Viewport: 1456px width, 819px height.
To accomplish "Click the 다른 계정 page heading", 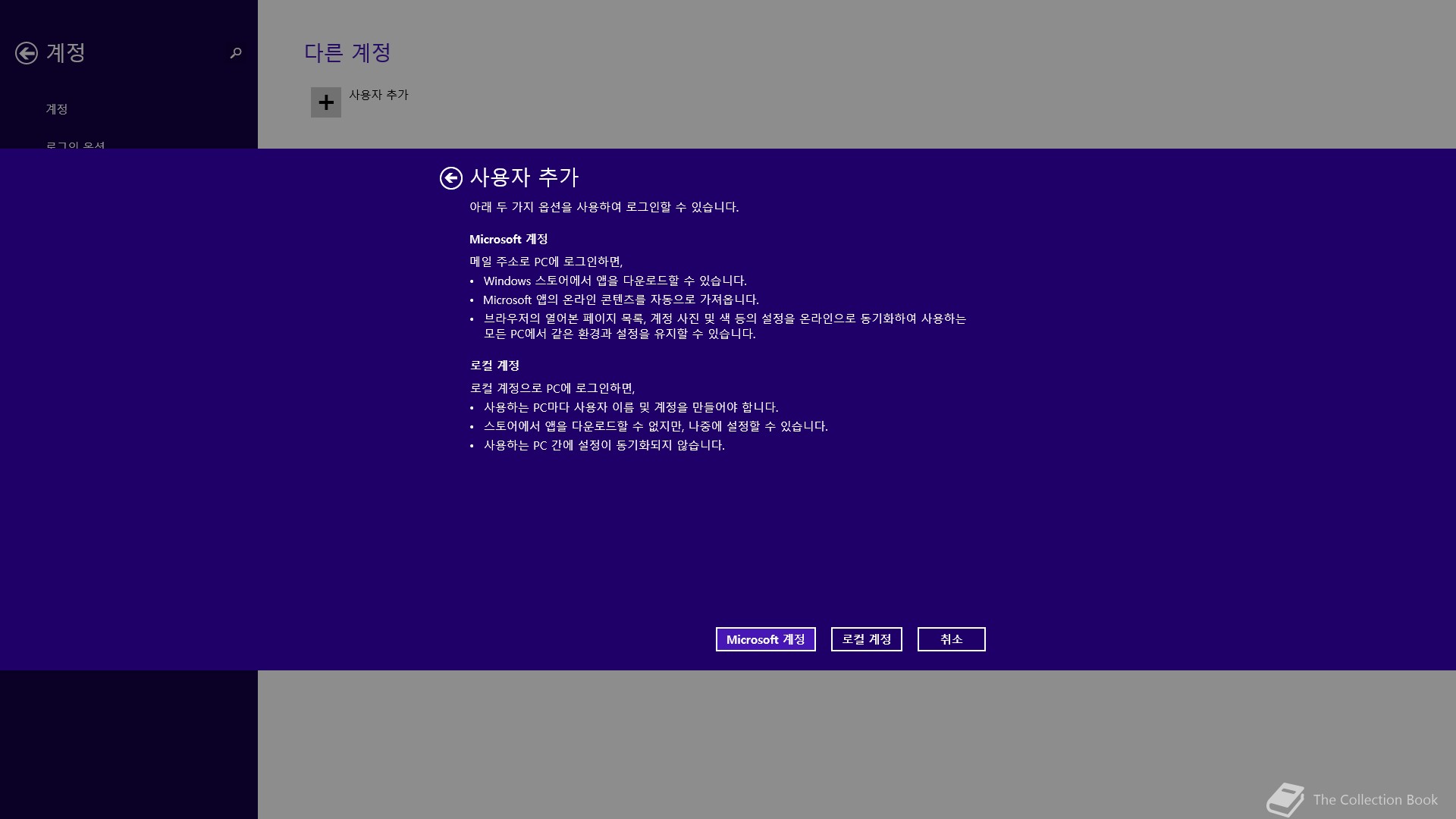I will click(347, 52).
